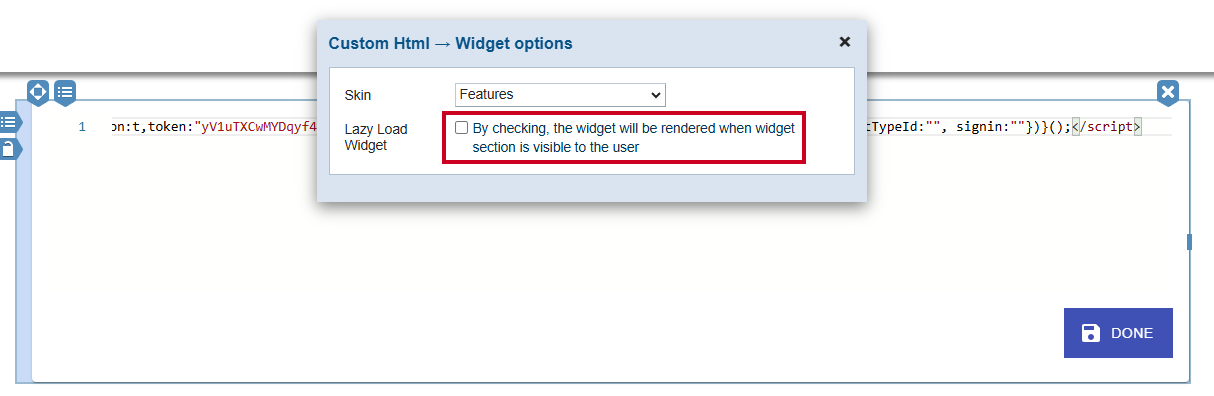The image size is (1214, 396).
Task: Close the Widget options dialog
Action: tap(845, 42)
